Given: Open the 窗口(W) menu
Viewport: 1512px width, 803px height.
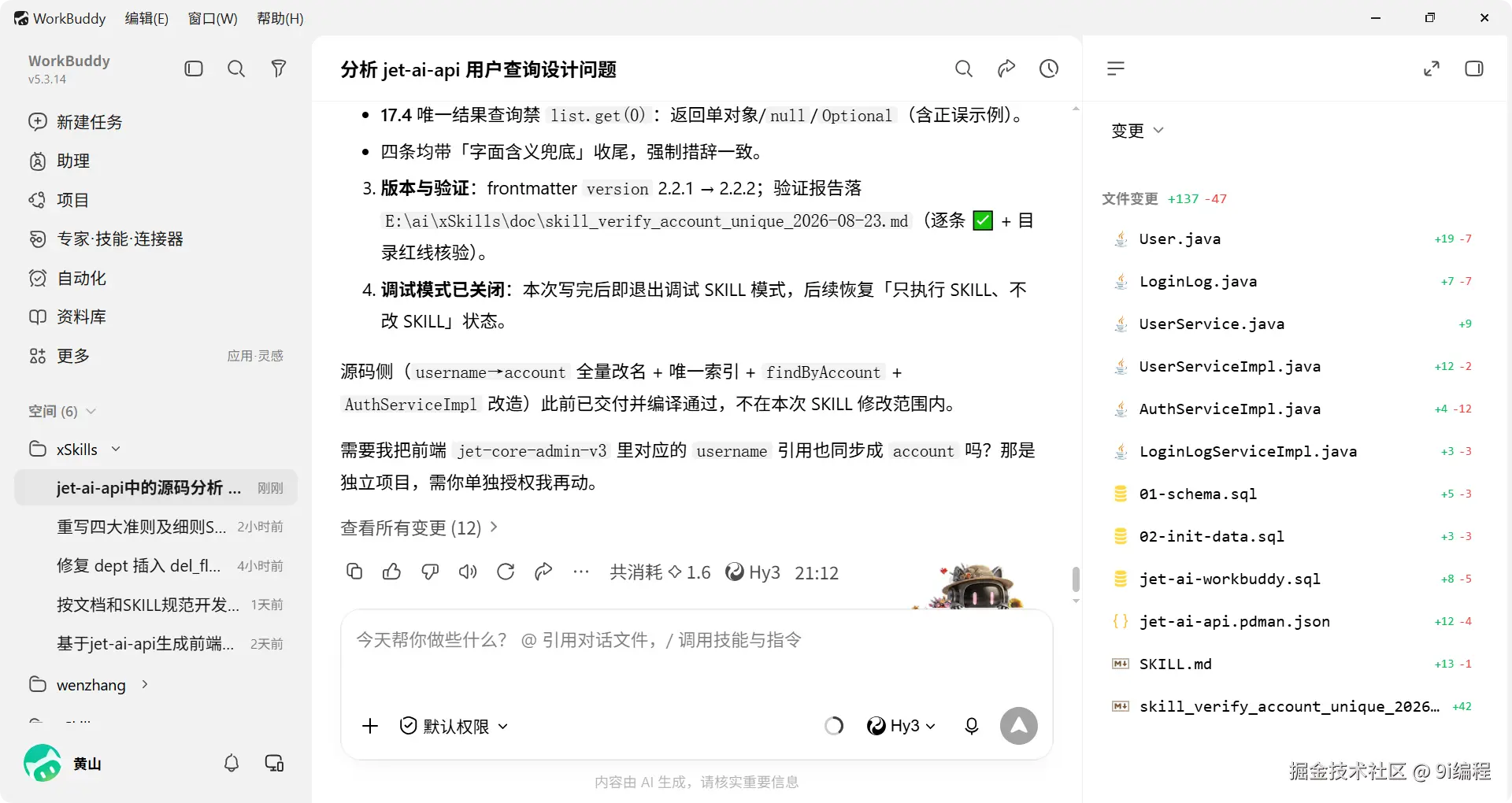Looking at the screenshot, I should [x=213, y=18].
